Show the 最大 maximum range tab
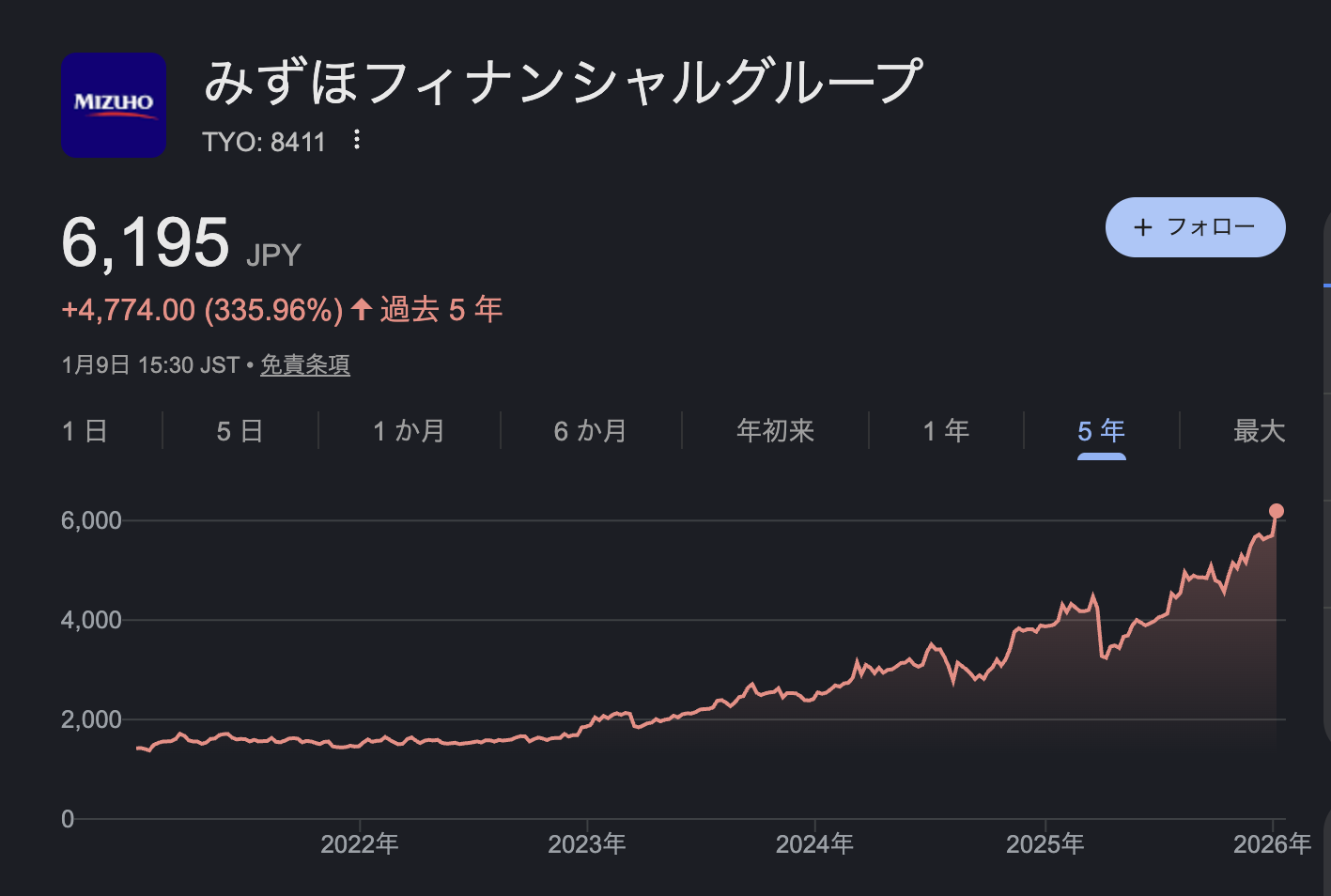 click(x=1259, y=431)
